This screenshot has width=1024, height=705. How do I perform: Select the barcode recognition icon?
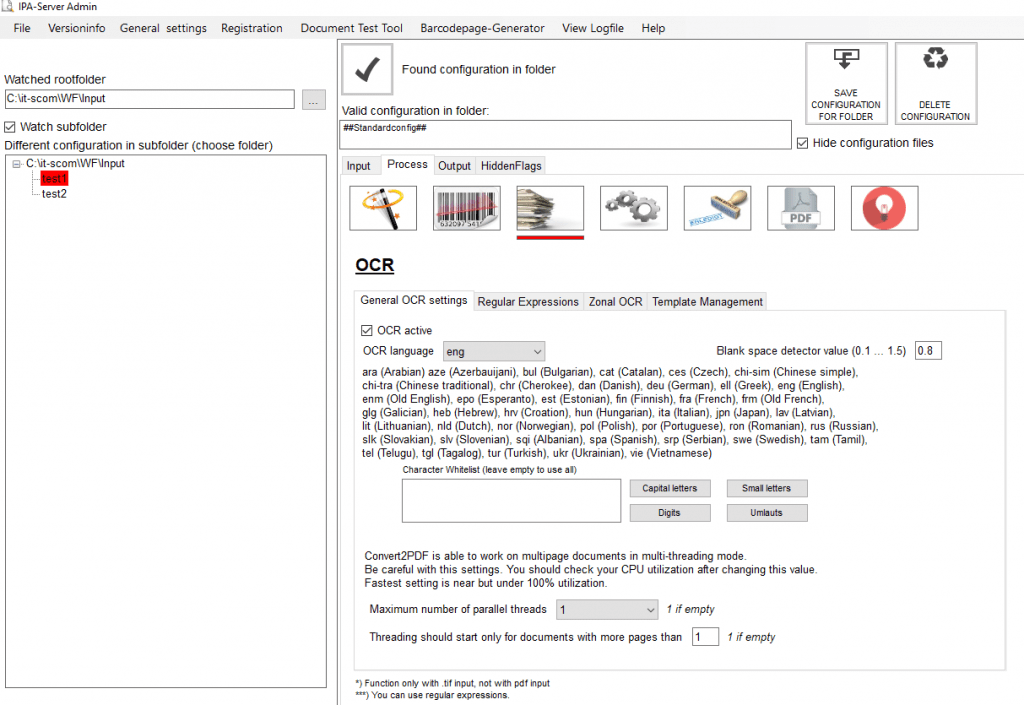[x=466, y=208]
